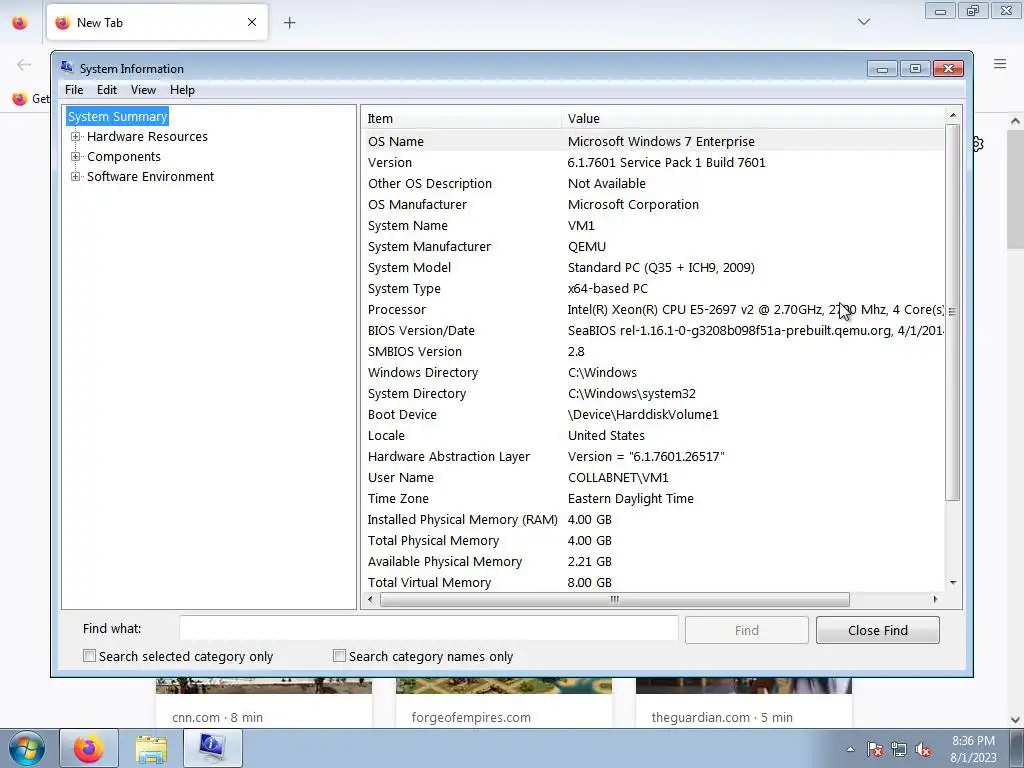Click the Firefox taskbar icon
The height and width of the screenshot is (768, 1024).
[x=89, y=748]
